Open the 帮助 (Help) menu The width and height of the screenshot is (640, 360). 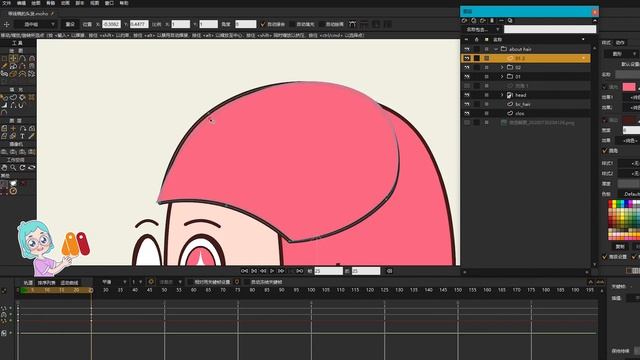tap(124, 3)
